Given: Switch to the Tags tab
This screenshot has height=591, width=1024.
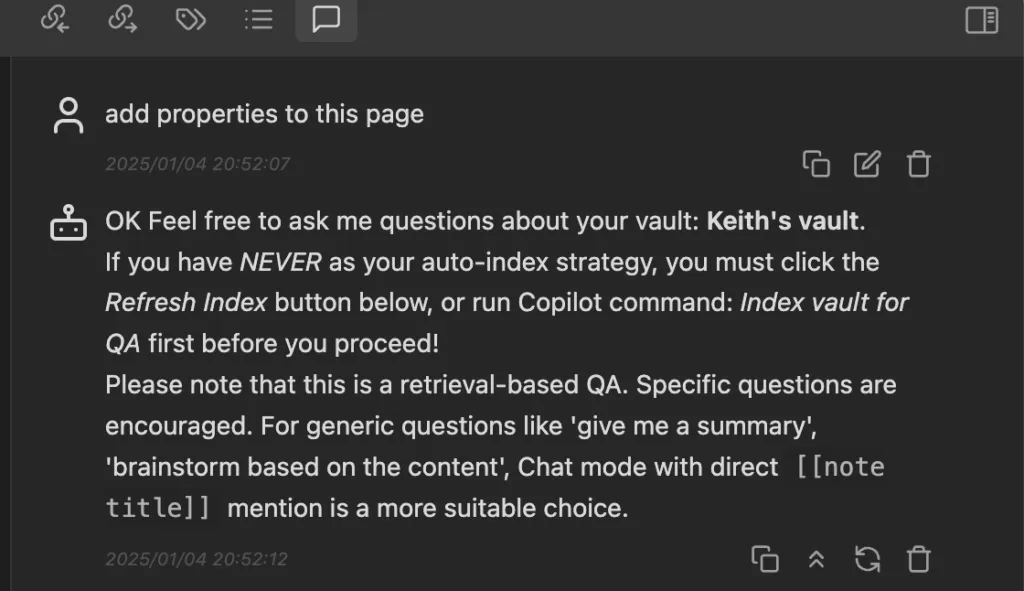Looking at the screenshot, I should pyautogui.click(x=190, y=19).
